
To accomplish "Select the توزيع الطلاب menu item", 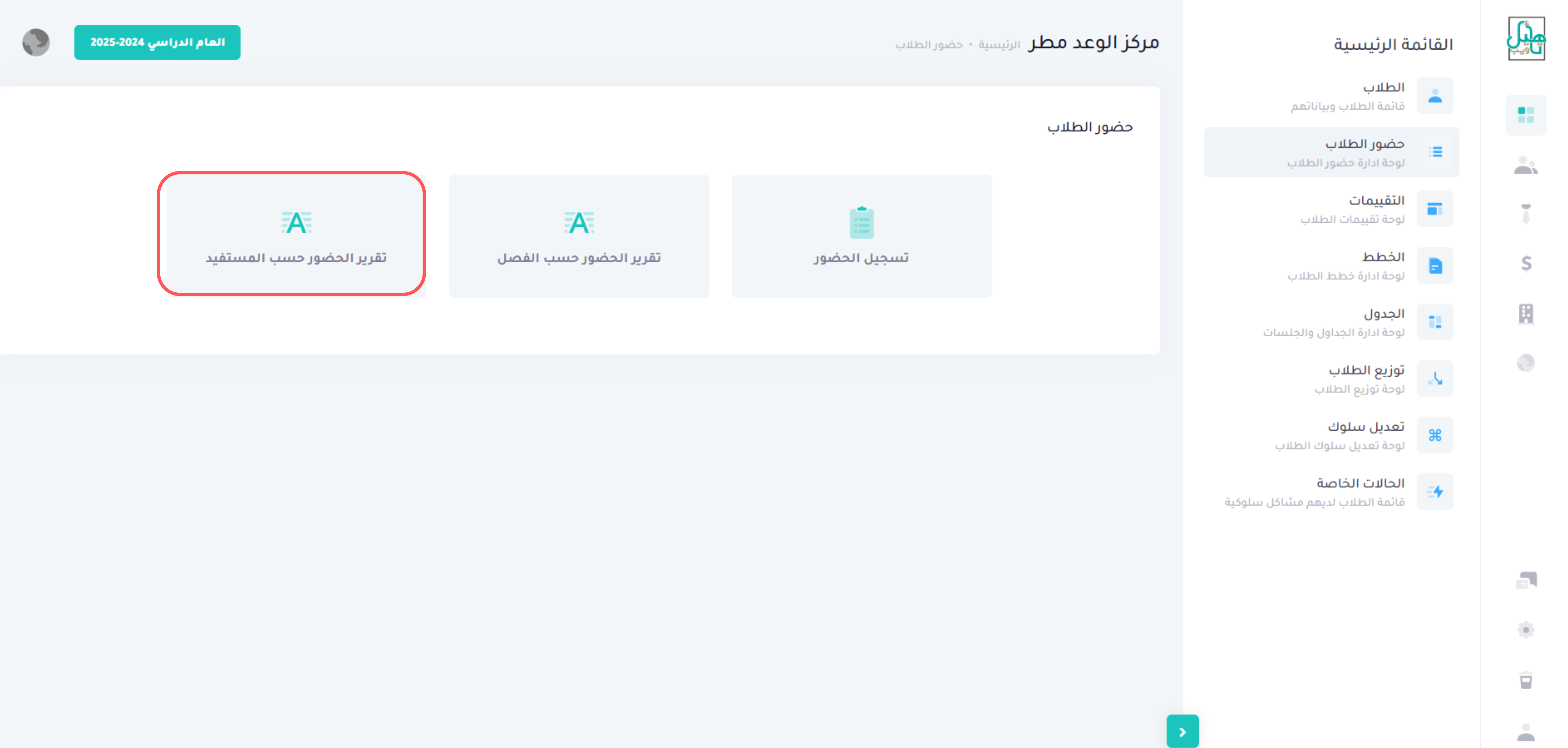I will coord(1331,379).
